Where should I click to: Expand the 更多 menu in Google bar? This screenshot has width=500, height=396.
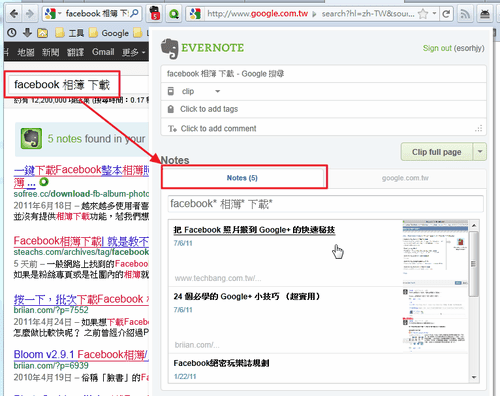point(134,52)
